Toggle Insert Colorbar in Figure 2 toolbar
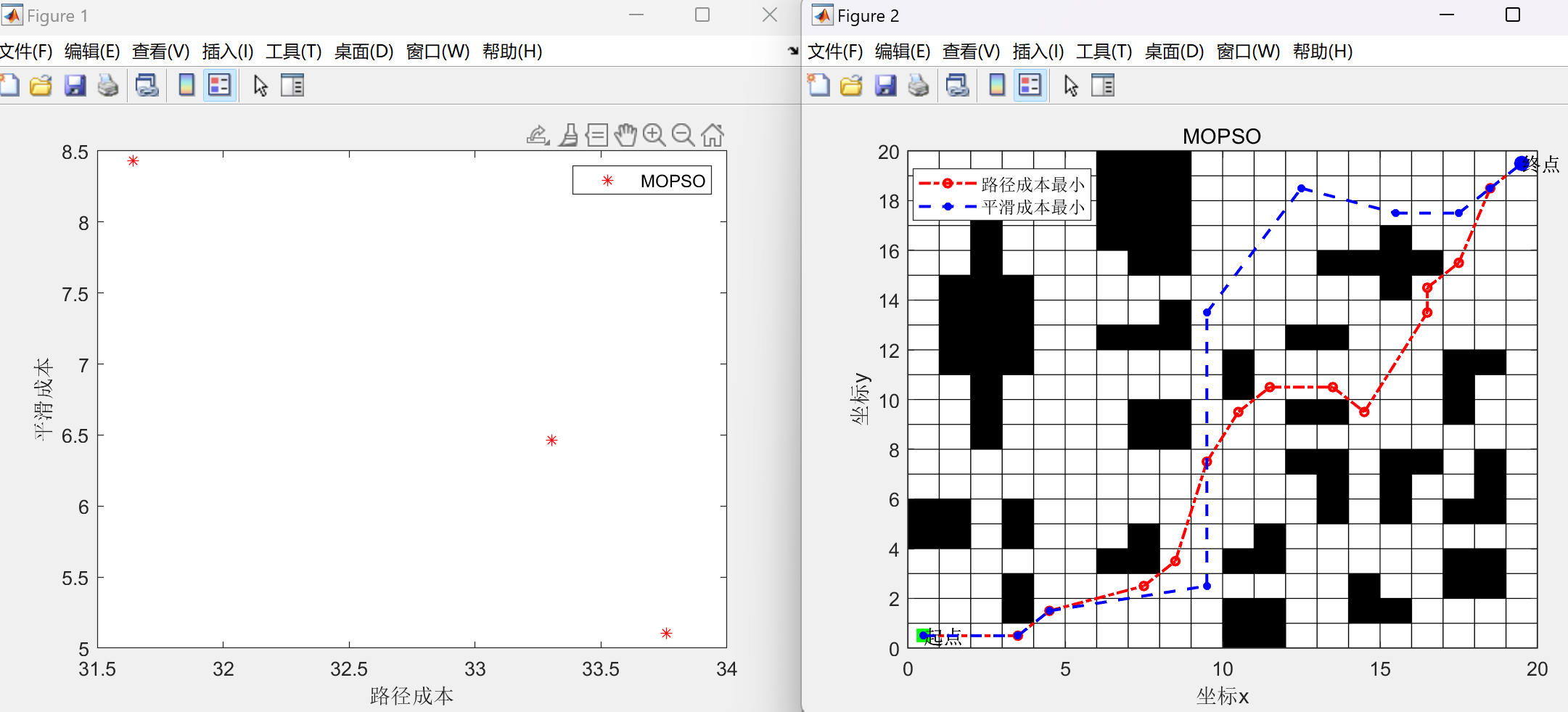This screenshot has width=1568, height=712. [997, 86]
